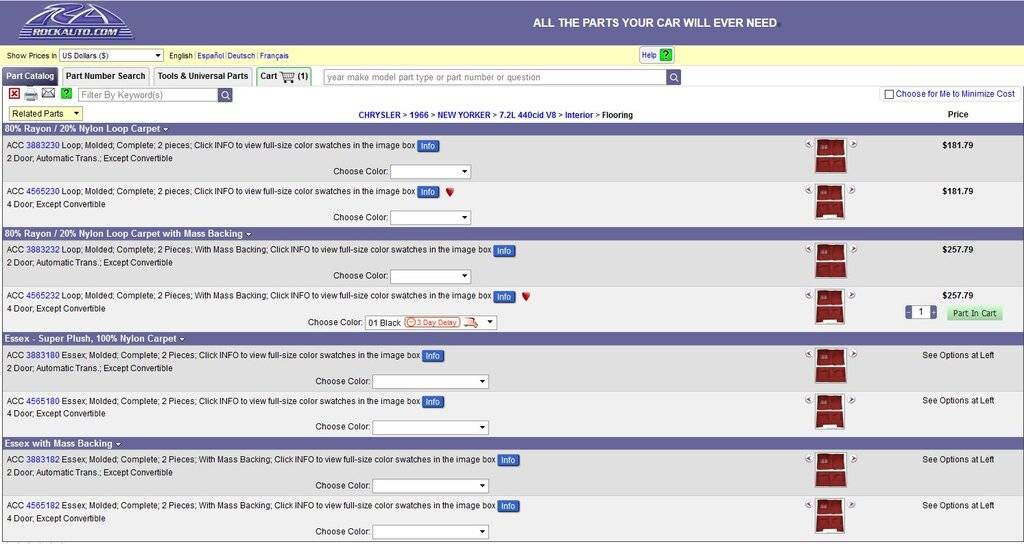Click the envelope email icon

[x=48, y=94]
